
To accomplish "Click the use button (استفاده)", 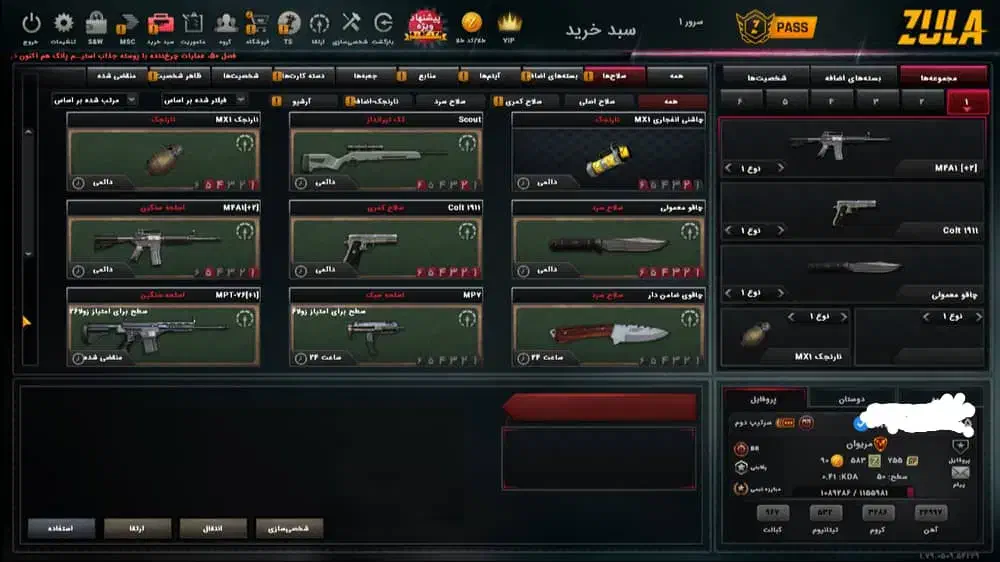I will coord(61,528).
